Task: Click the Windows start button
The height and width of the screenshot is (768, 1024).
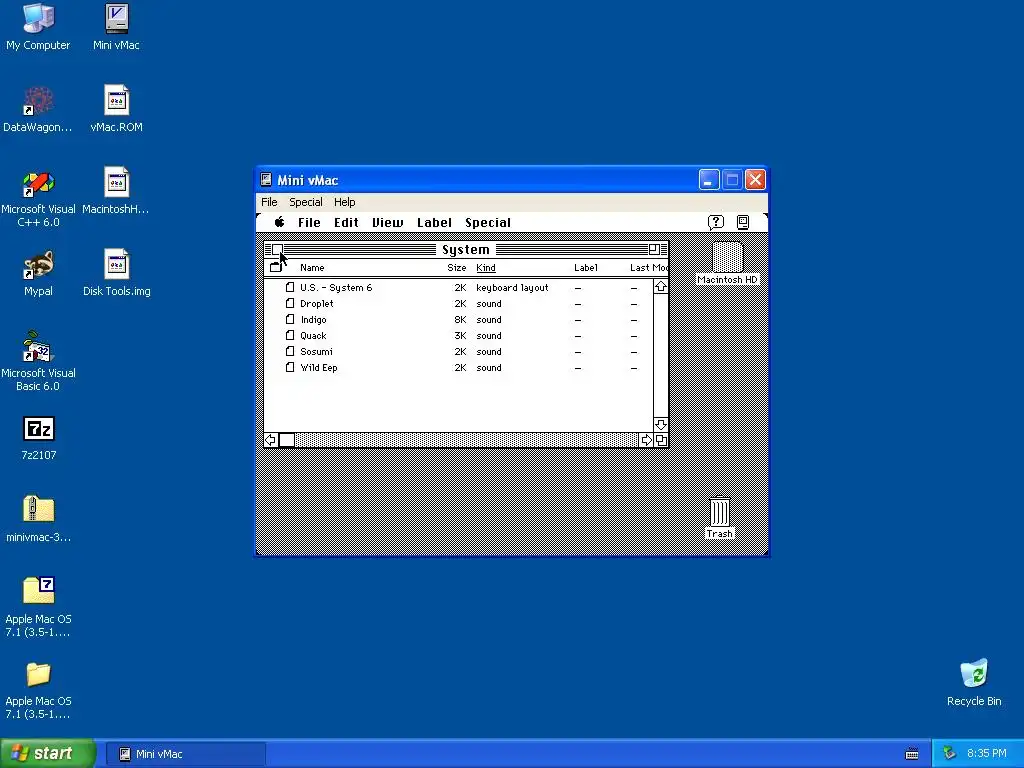Action: pos(47,753)
